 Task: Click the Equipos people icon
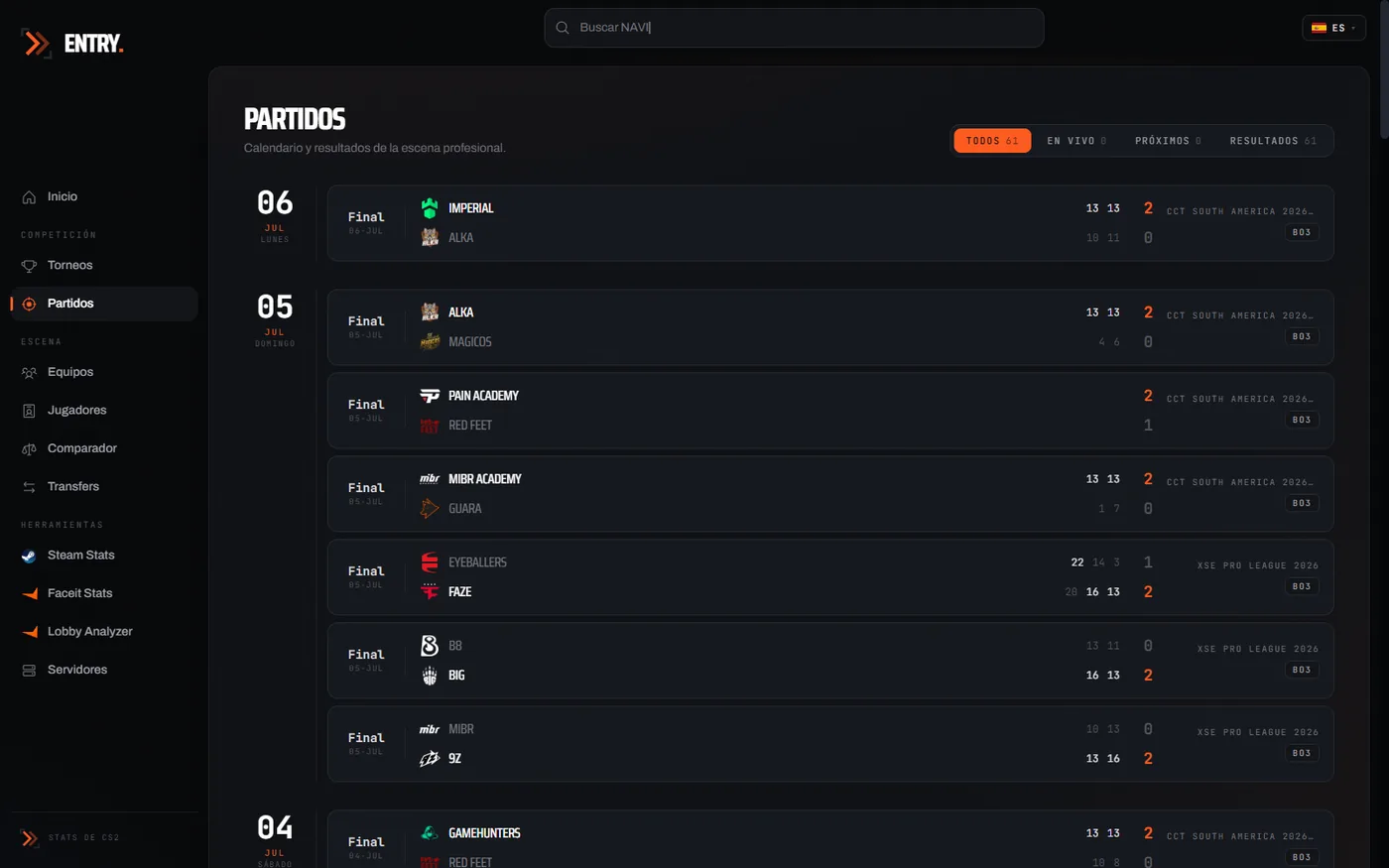point(29,373)
